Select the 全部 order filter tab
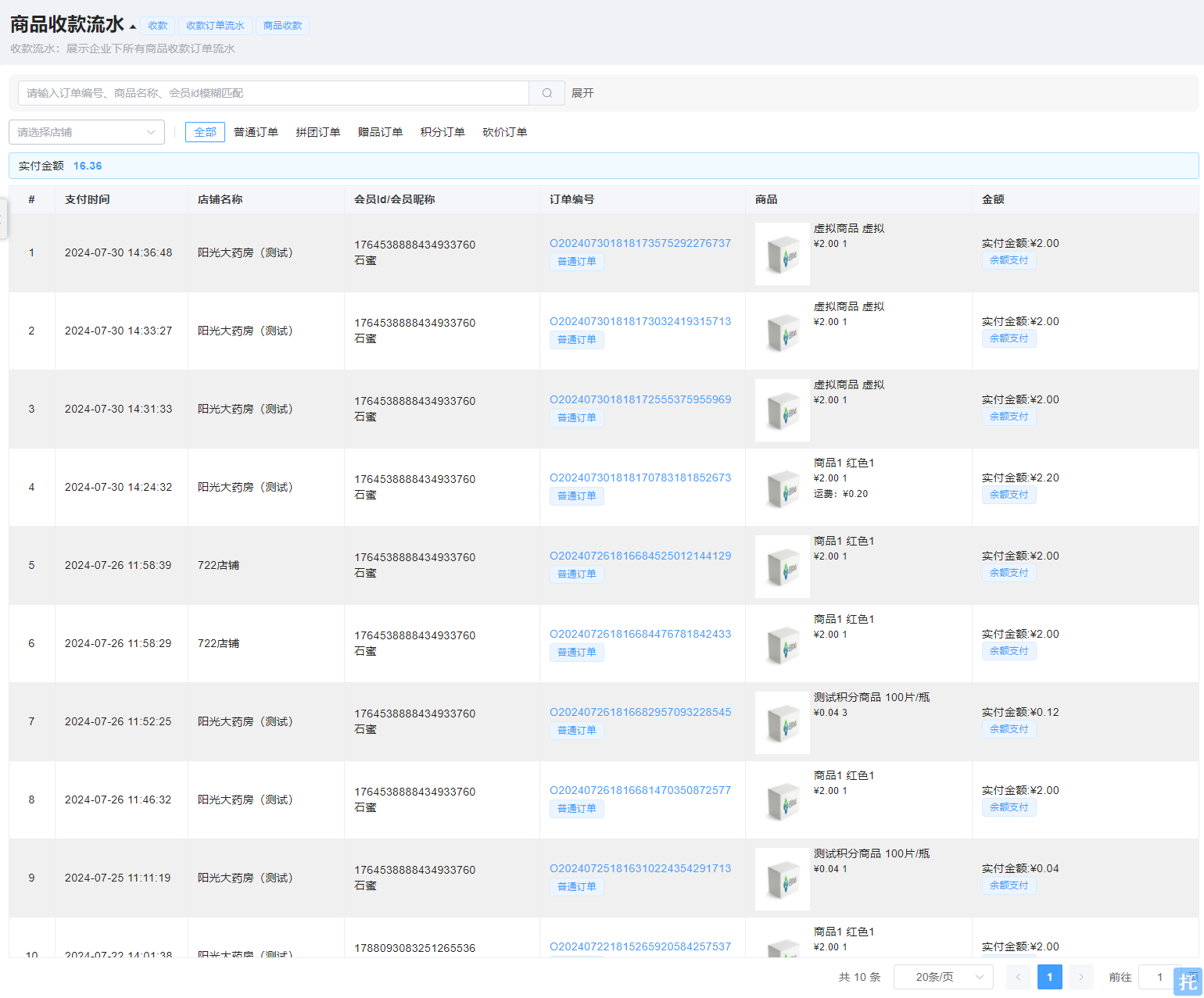The image size is (1204, 998). (205, 132)
